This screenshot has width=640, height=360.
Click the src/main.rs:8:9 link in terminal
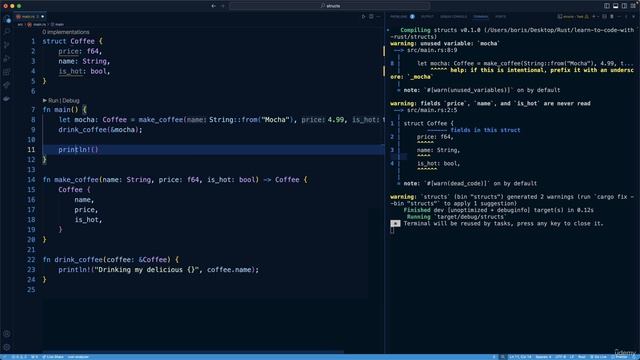pos(432,50)
